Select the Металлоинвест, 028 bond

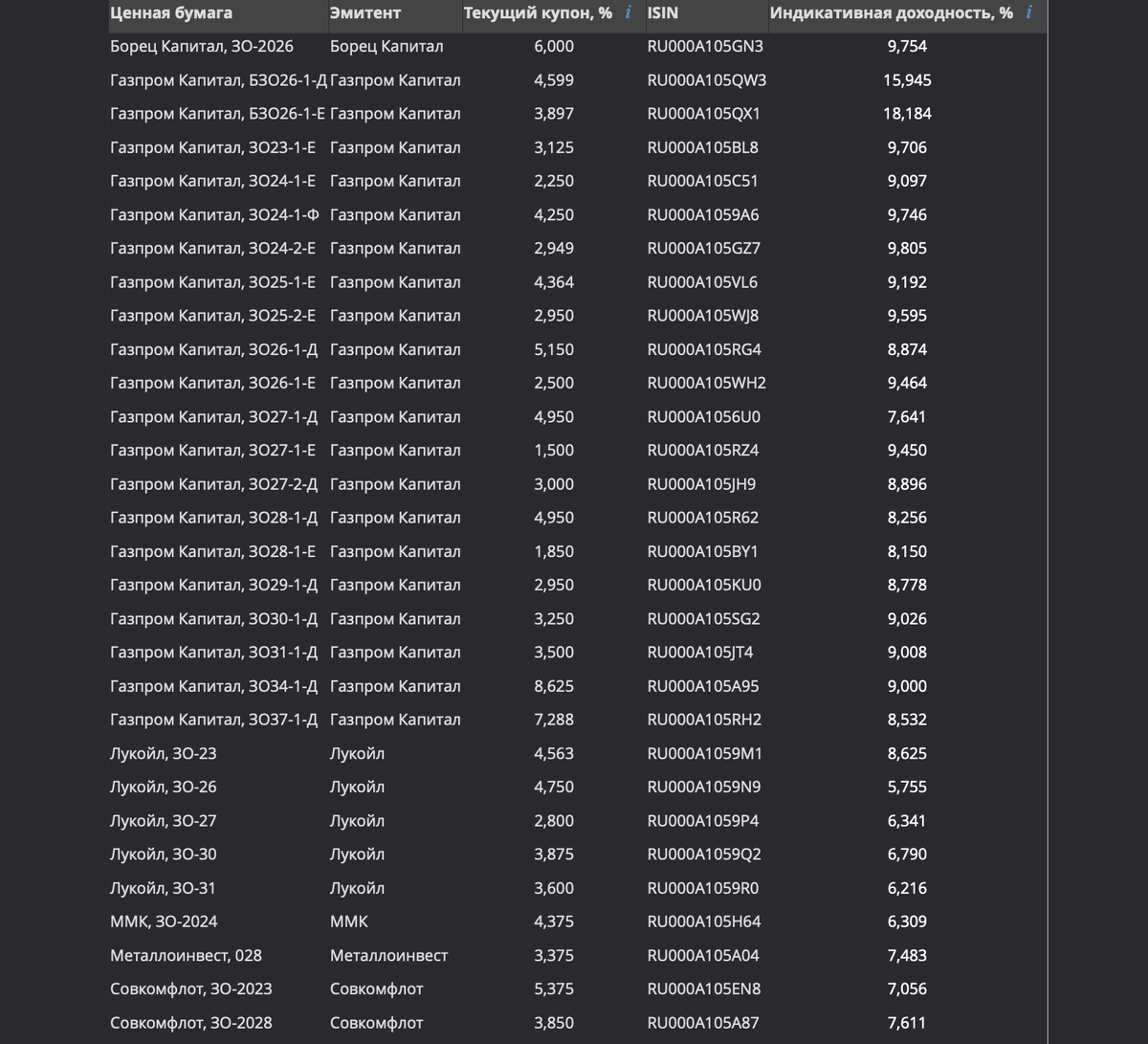pos(187,956)
